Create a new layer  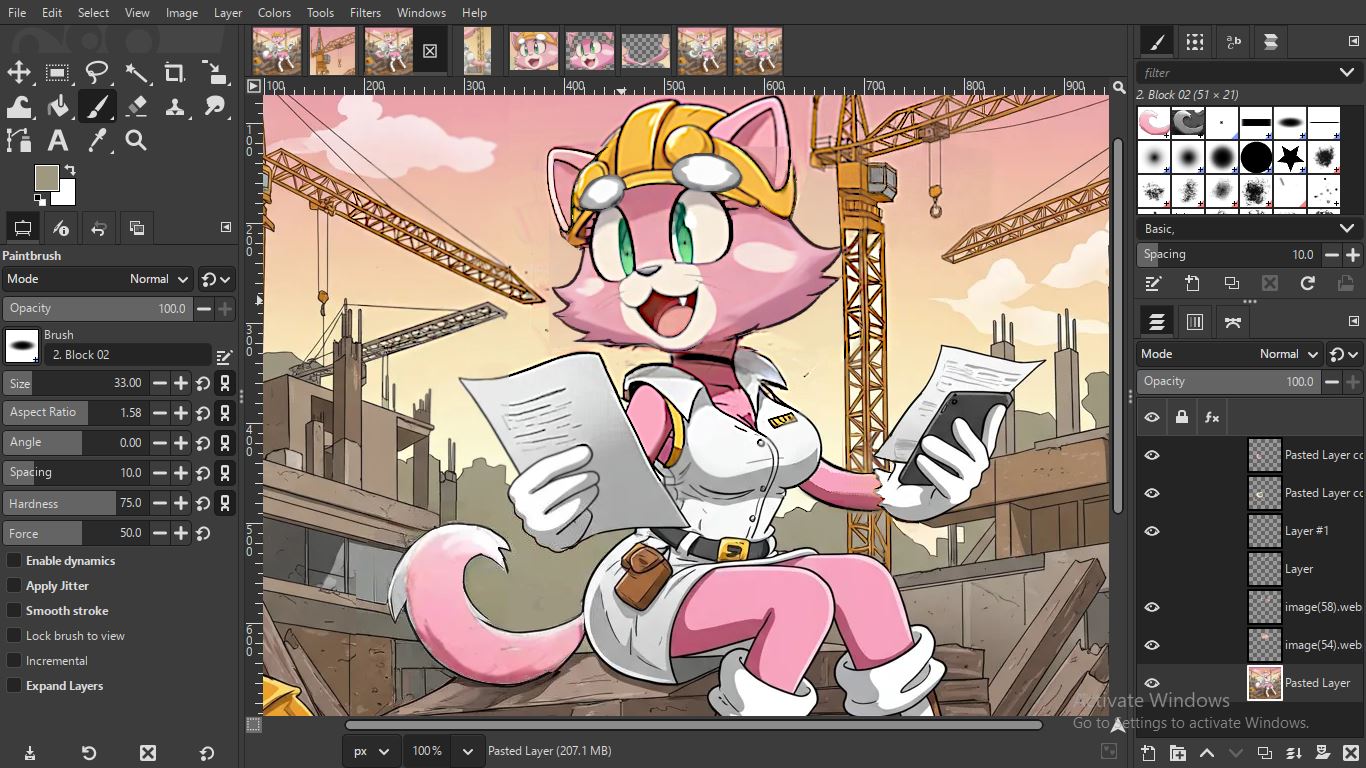pos(1148,753)
